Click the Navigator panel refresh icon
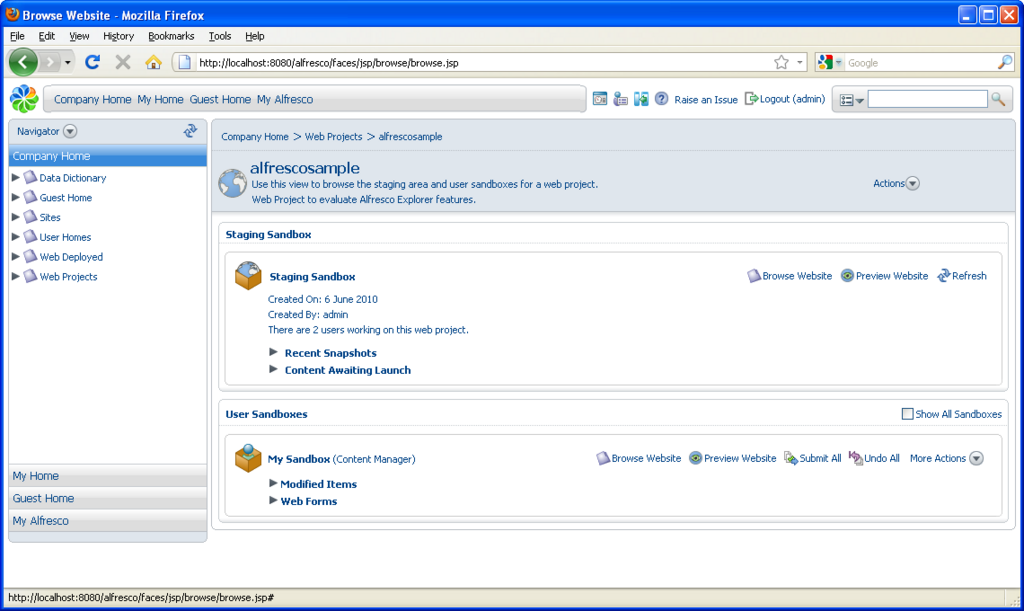This screenshot has height=611, width=1024. point(190,131)
